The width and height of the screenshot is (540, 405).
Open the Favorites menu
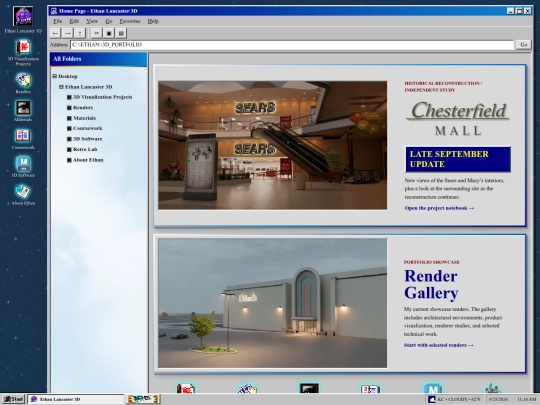tap(130, 21)
